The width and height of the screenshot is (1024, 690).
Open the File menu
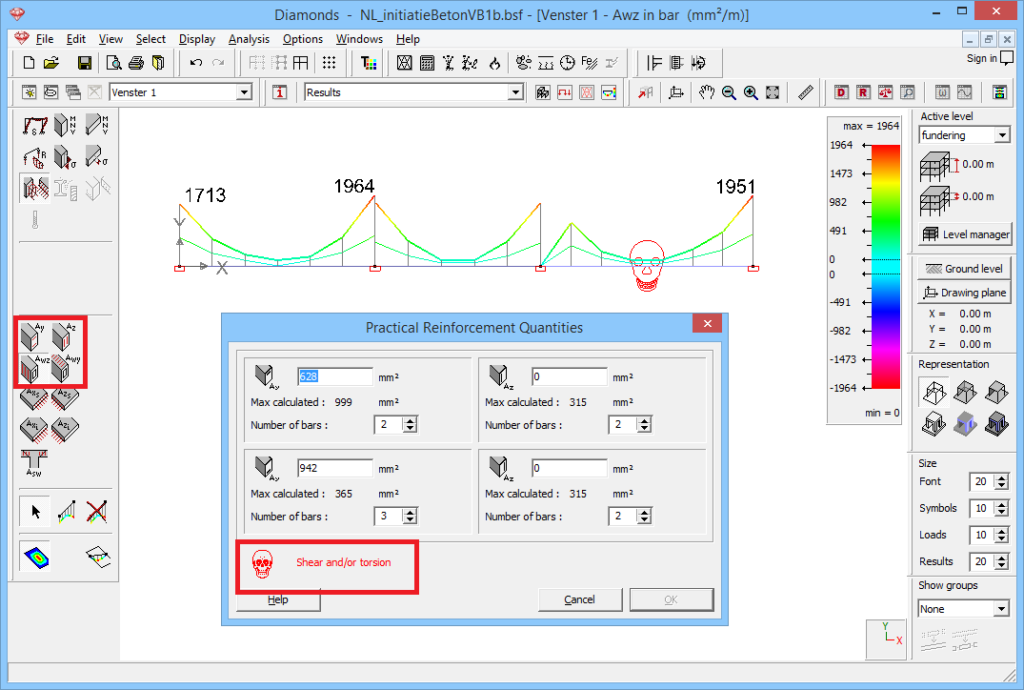tap(44, 39)
